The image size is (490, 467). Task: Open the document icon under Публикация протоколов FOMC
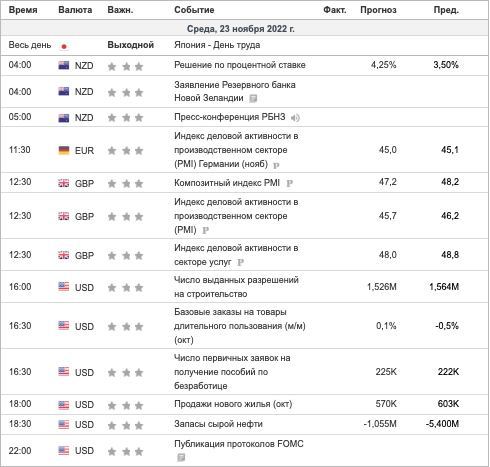tap(181, 457)
